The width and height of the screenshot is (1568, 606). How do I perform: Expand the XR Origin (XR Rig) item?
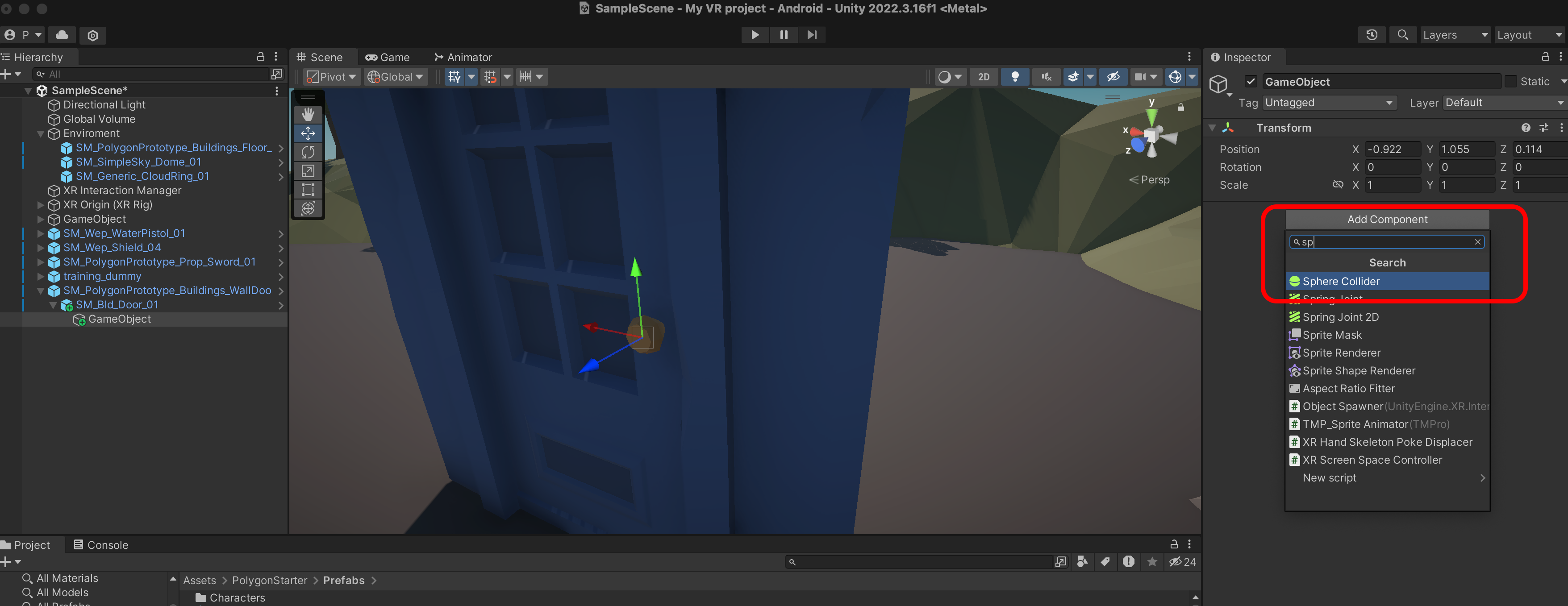click(x=40, y=205)
